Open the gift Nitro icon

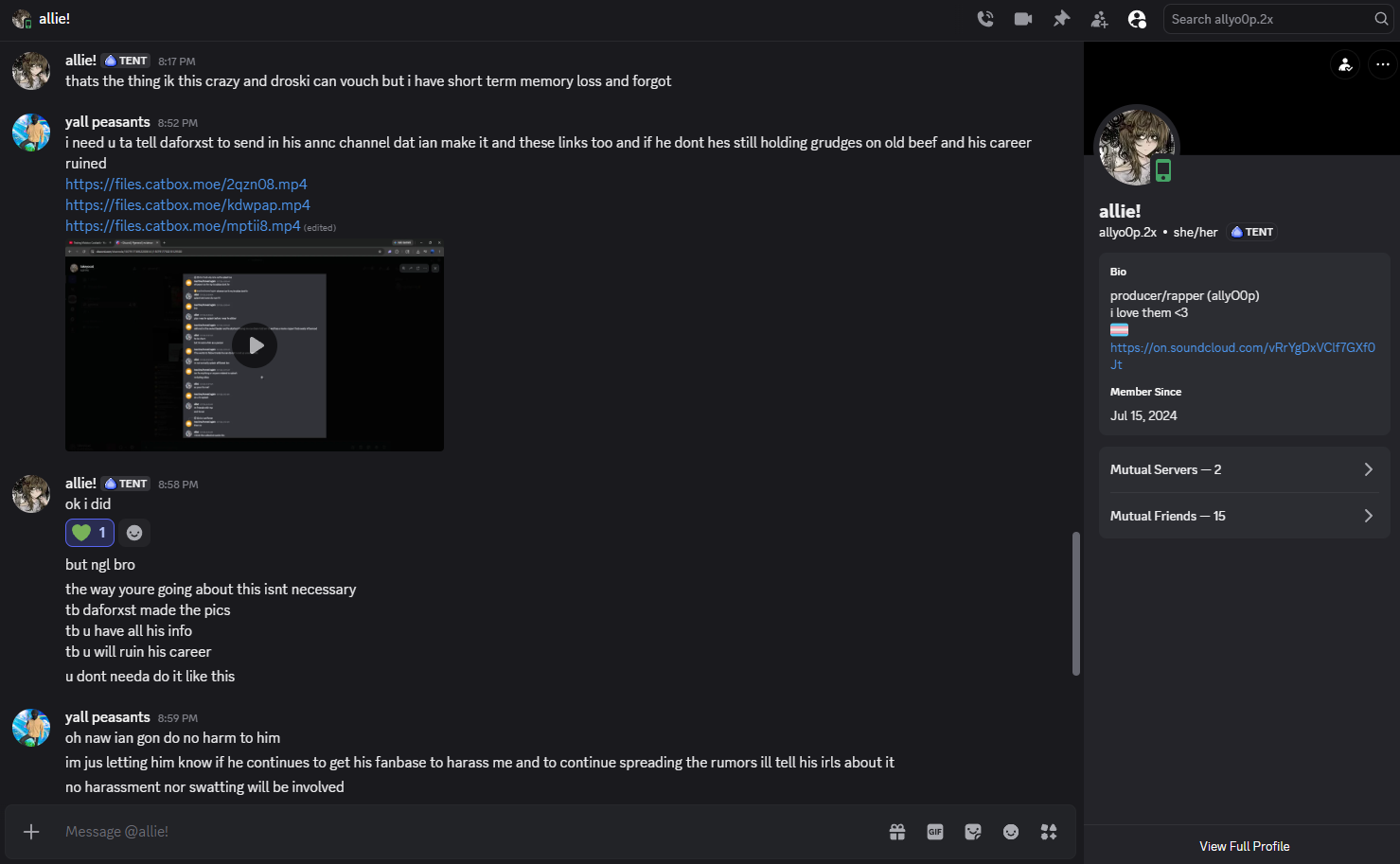(x=897, y=832)
